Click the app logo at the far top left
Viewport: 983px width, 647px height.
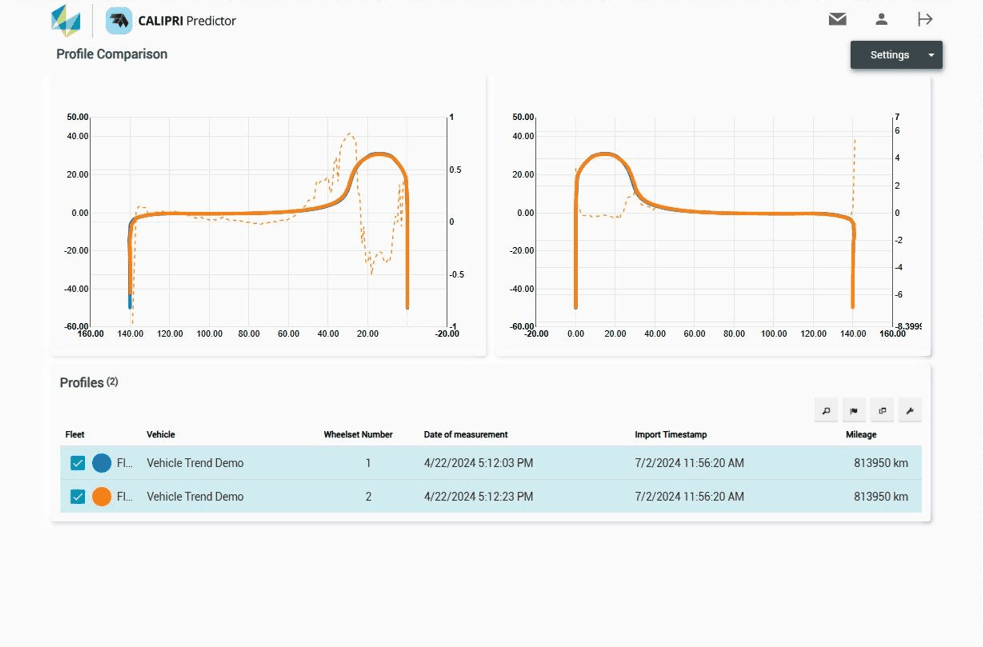coord(63,18)
